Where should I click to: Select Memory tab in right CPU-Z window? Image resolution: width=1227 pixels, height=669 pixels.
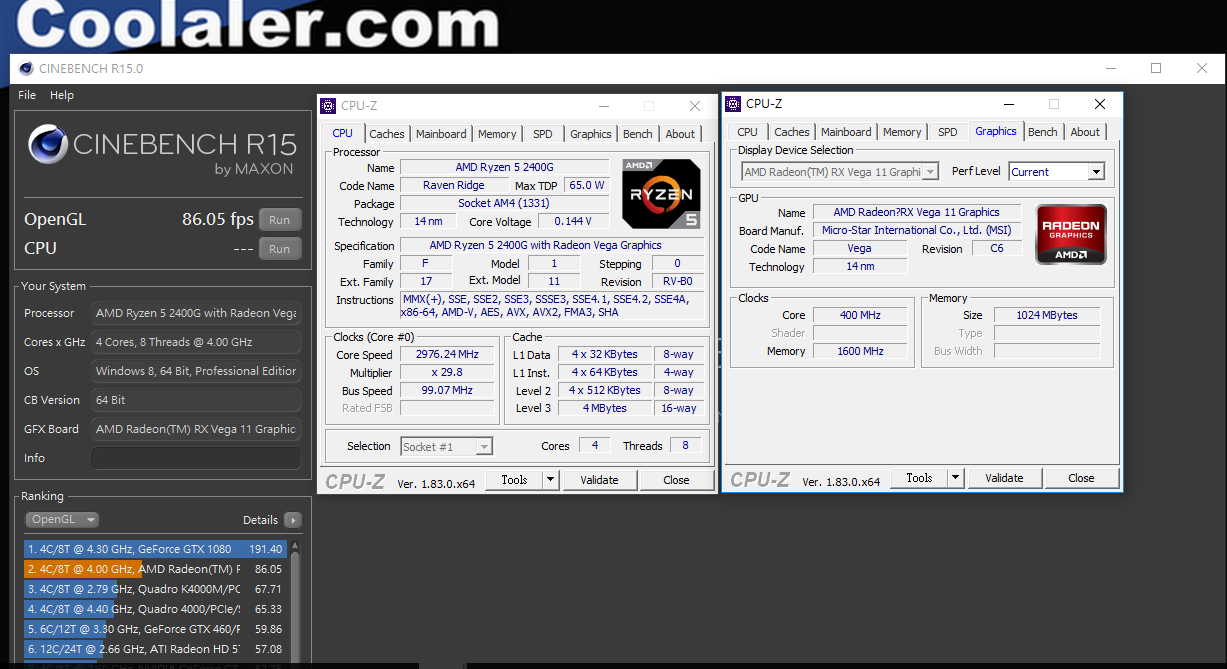click(x=902, y=132)
